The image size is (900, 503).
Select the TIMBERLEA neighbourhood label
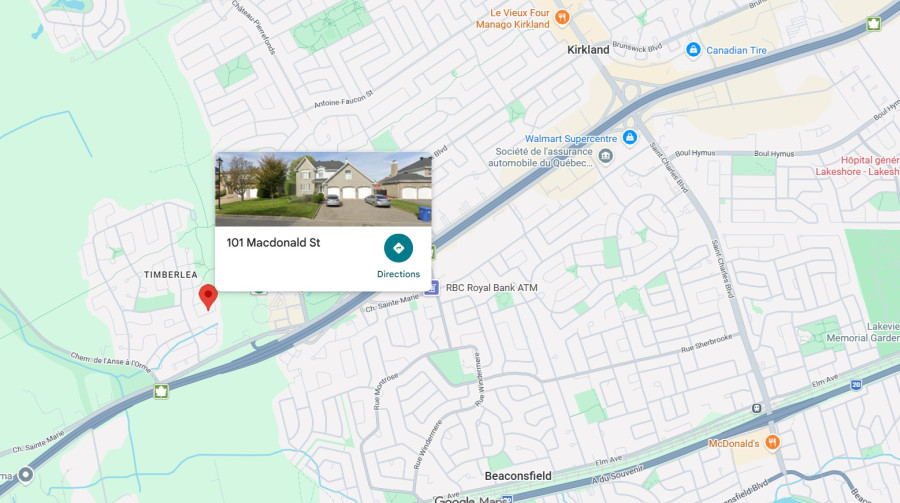pyautogui.click(x=170, y=274)
